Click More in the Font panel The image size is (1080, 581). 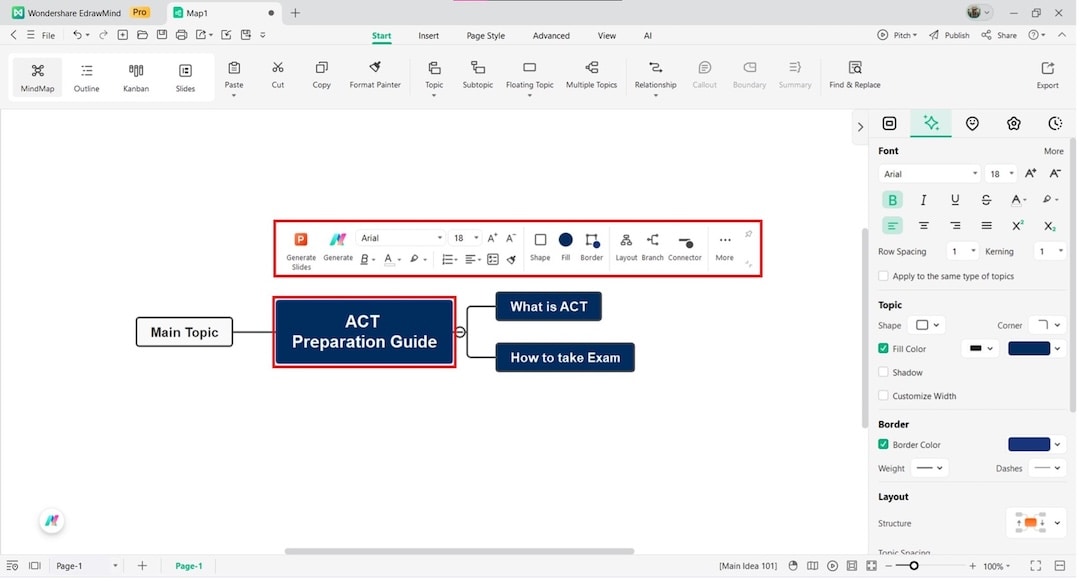(x=1053, y=151)
